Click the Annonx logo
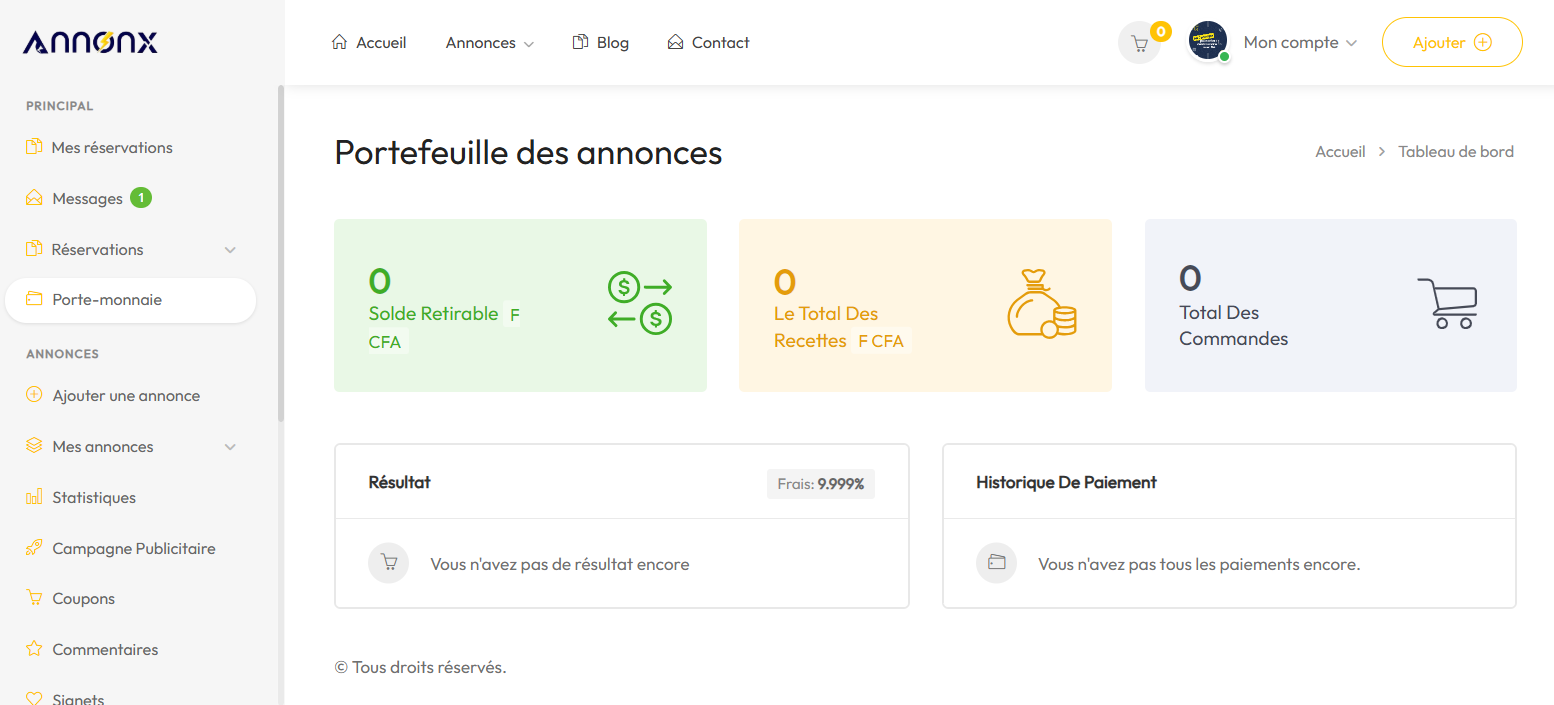1554x705 pixels. tap(90, 42)
